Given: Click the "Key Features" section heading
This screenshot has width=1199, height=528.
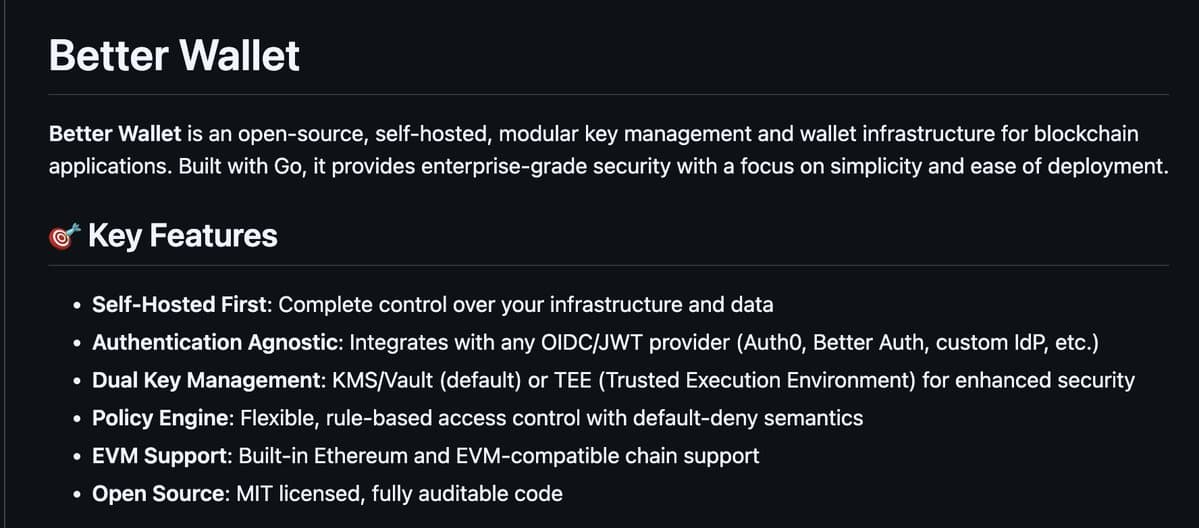Looking at the screenshot, I should (x=182, y=236).
